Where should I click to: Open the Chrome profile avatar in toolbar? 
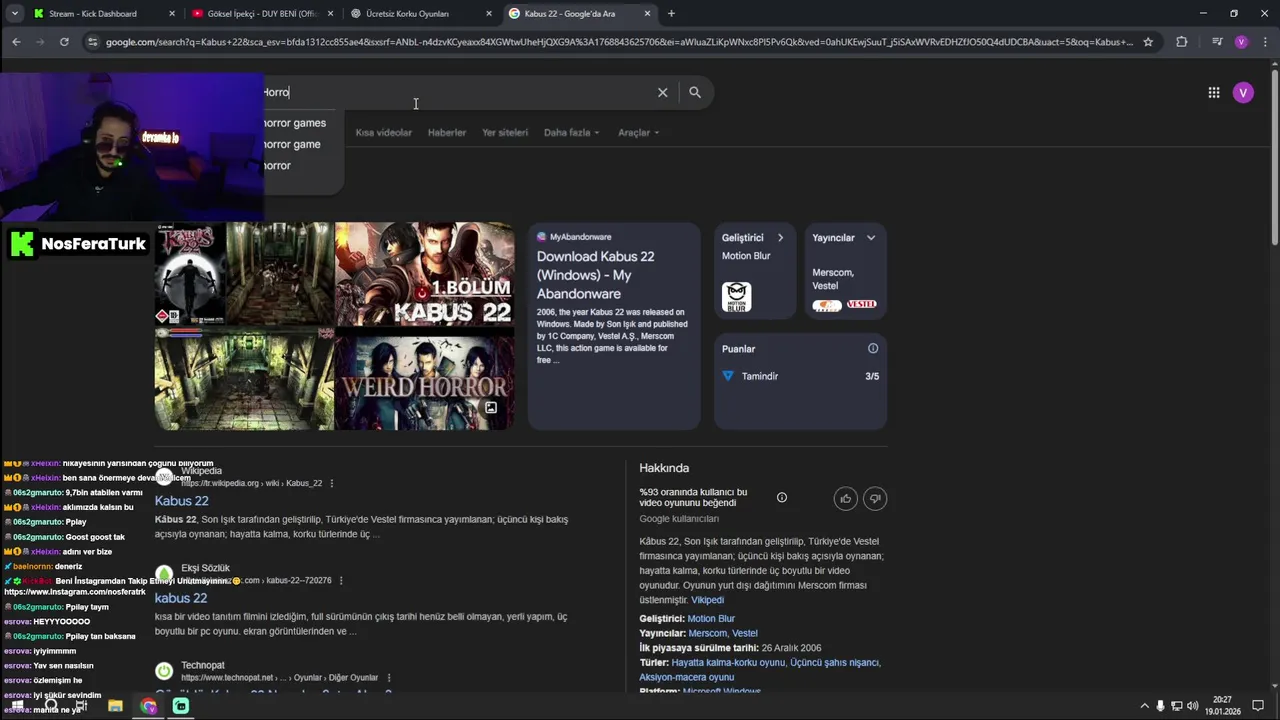coord(1241,42)
